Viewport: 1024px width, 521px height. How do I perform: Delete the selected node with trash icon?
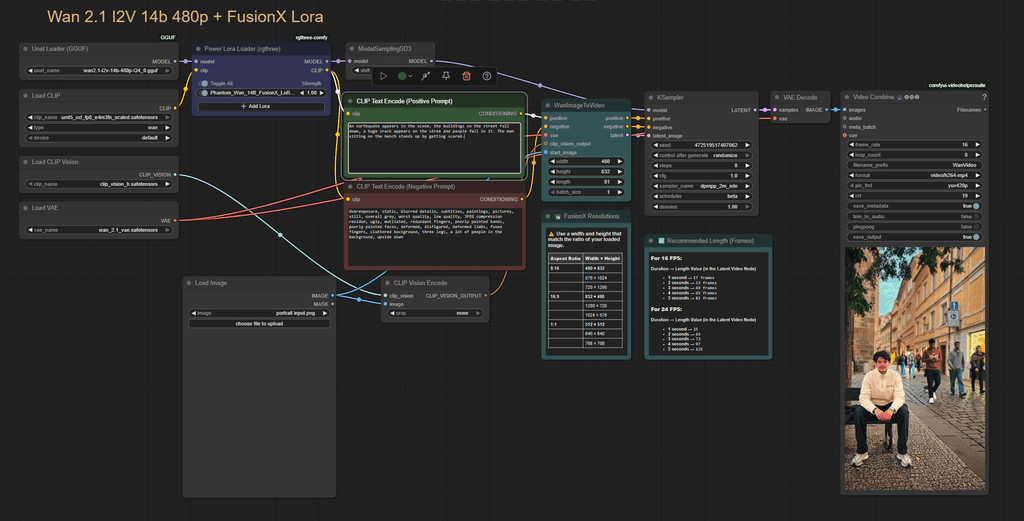466,76
